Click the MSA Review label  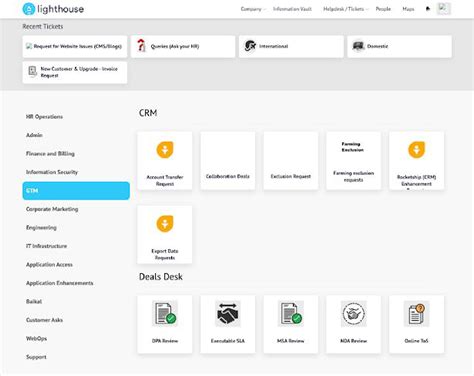(x=291, y=341)
